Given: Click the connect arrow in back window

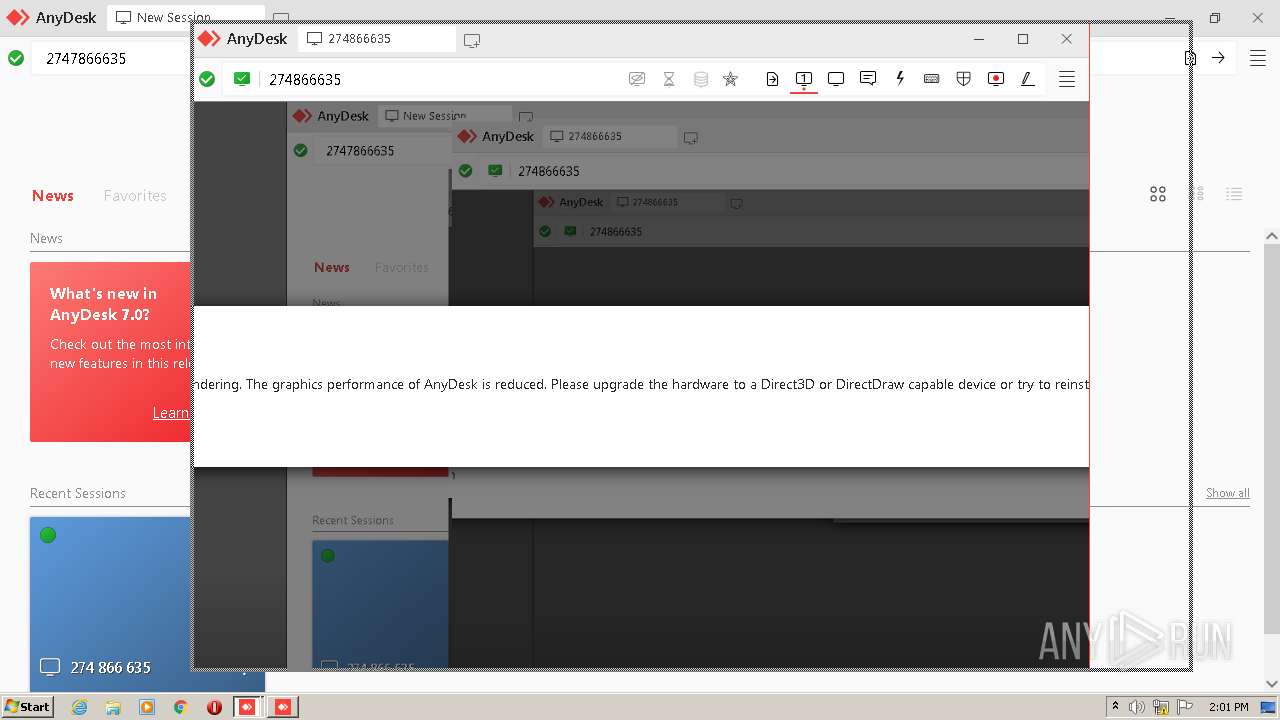Looking at the screenshot, I should click(1218, 58).
